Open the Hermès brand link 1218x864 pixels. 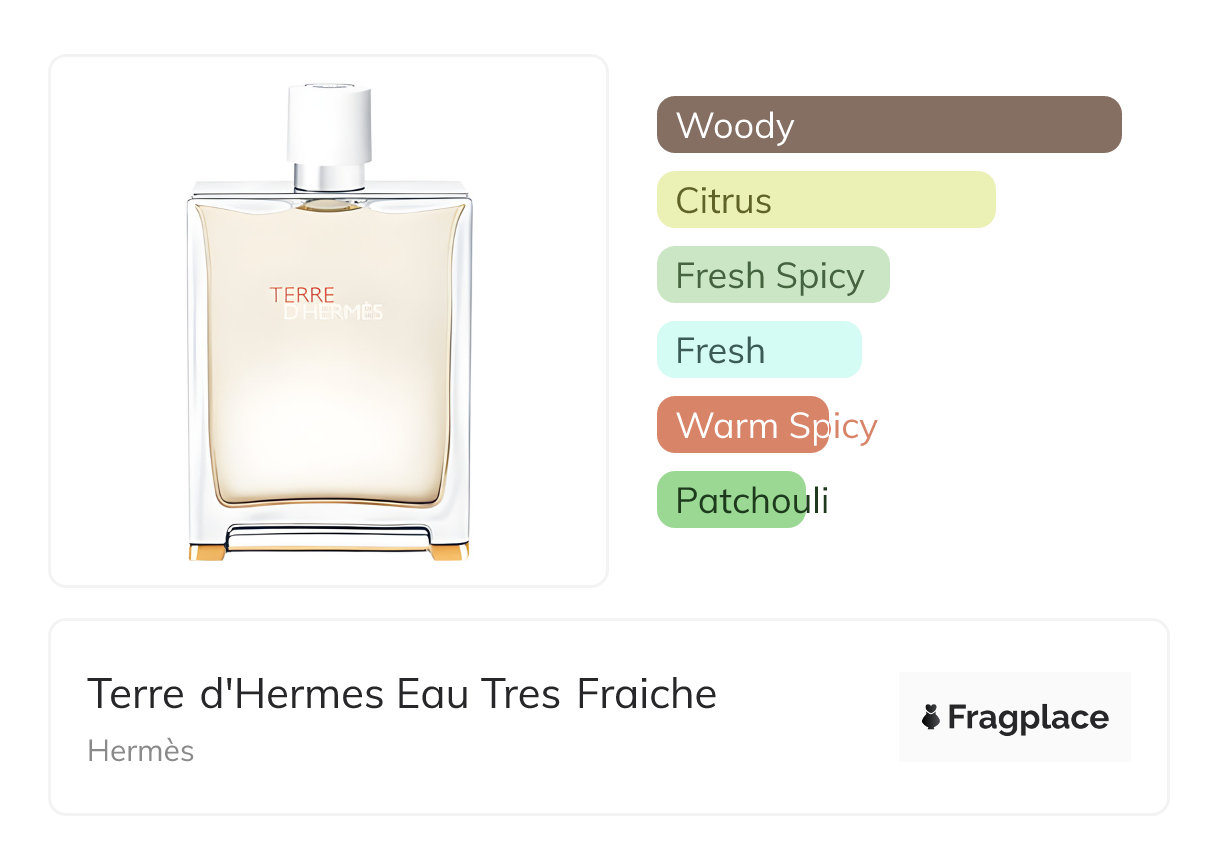point(141,751)
